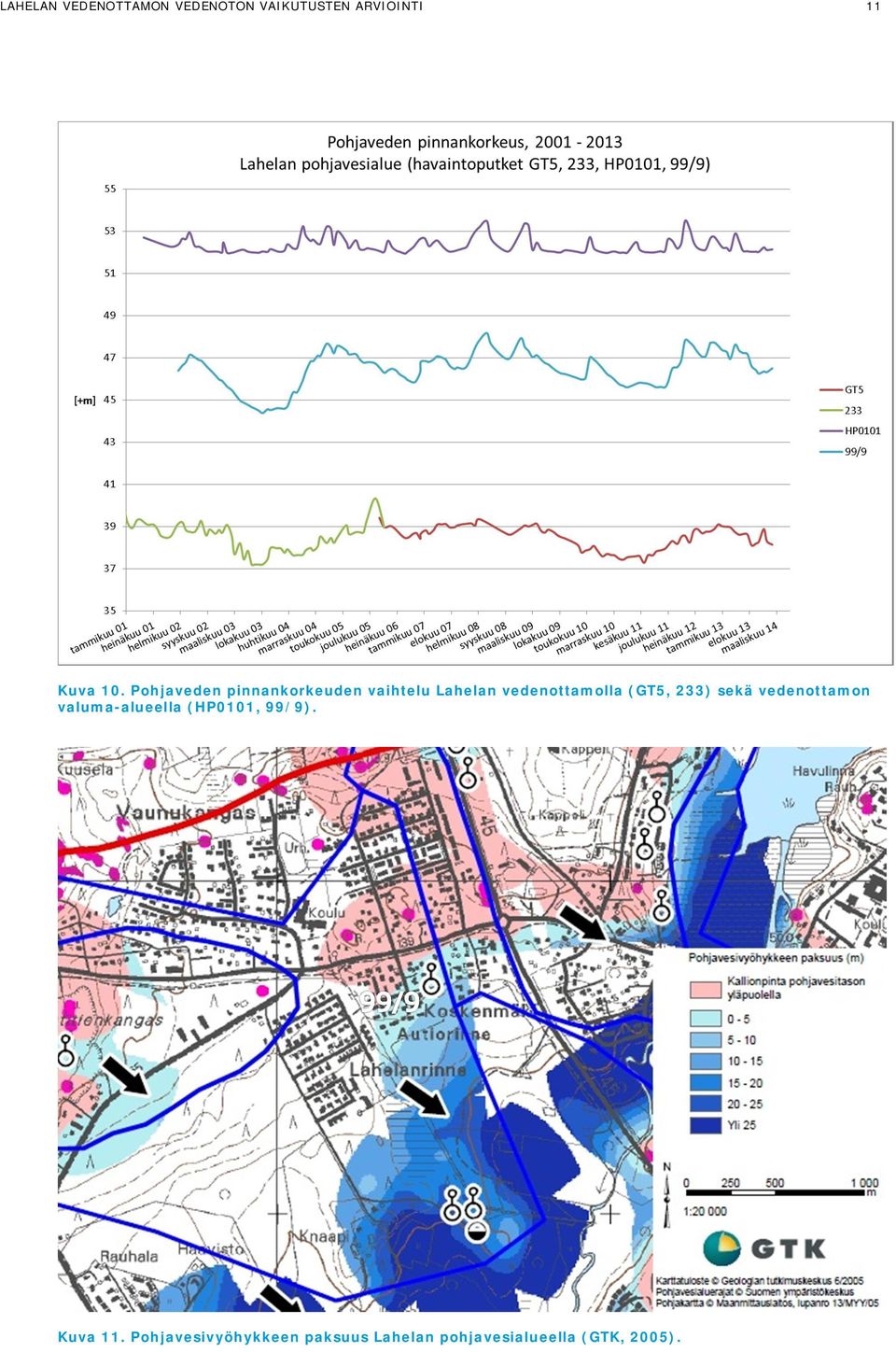Select the HP0101 purple legend line
Screen dimensions: 896x1352
(x=831, y=430)
